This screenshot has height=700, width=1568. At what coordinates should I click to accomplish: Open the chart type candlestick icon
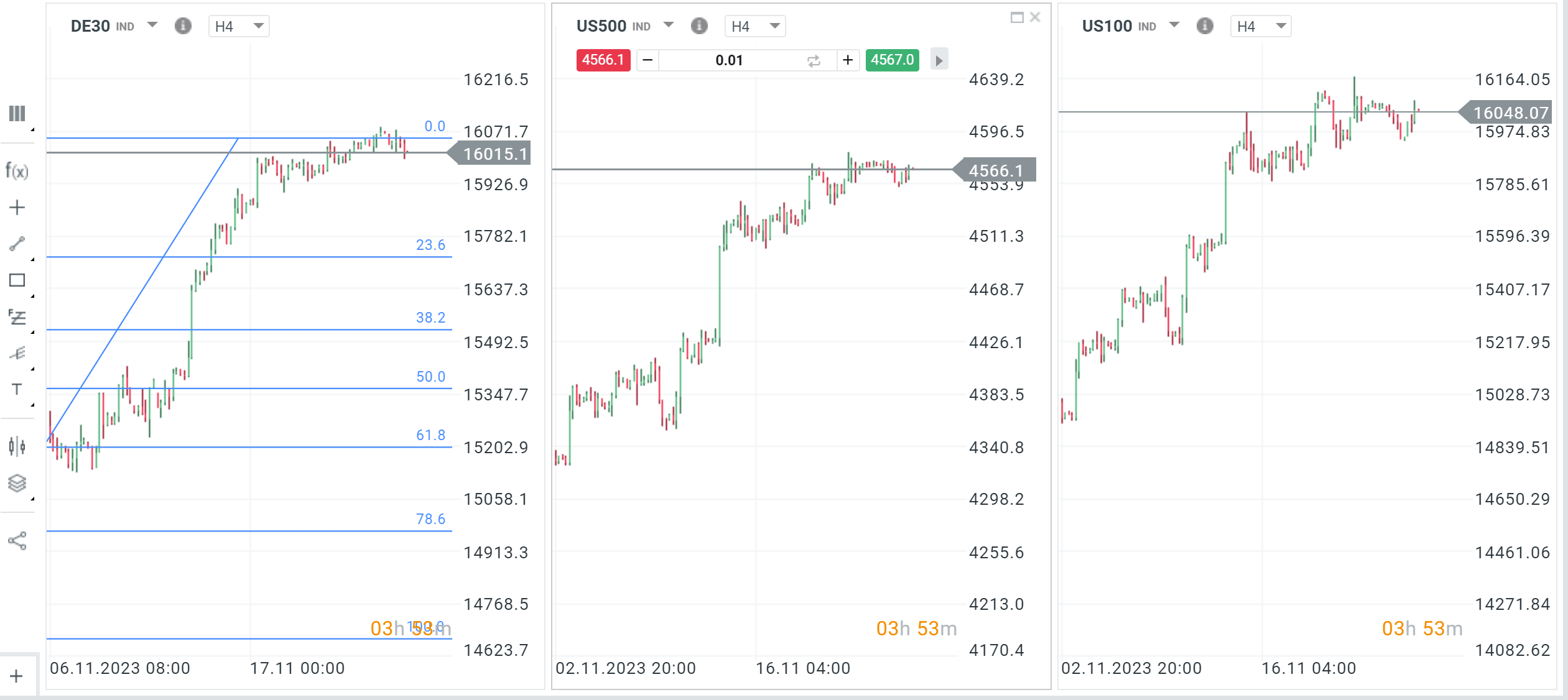point(17,446)
